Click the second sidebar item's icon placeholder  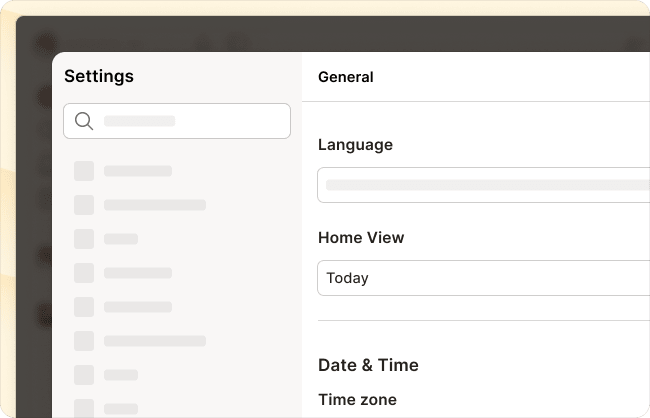(84, 205)
